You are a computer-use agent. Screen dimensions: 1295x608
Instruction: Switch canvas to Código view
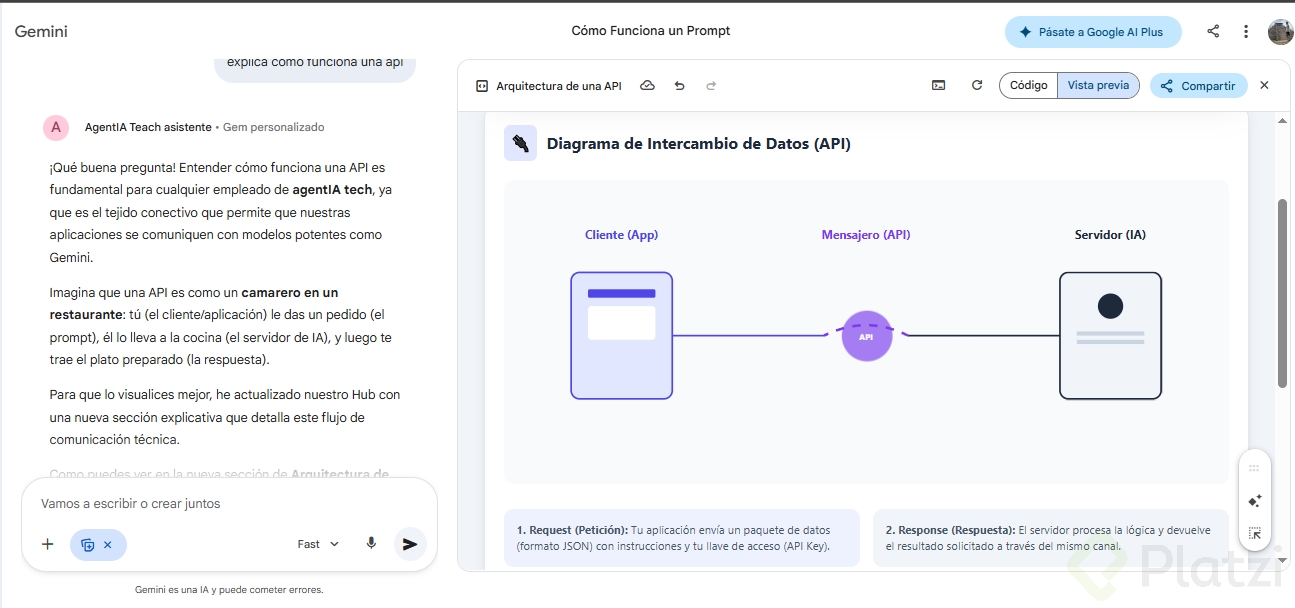(1028, 86)
